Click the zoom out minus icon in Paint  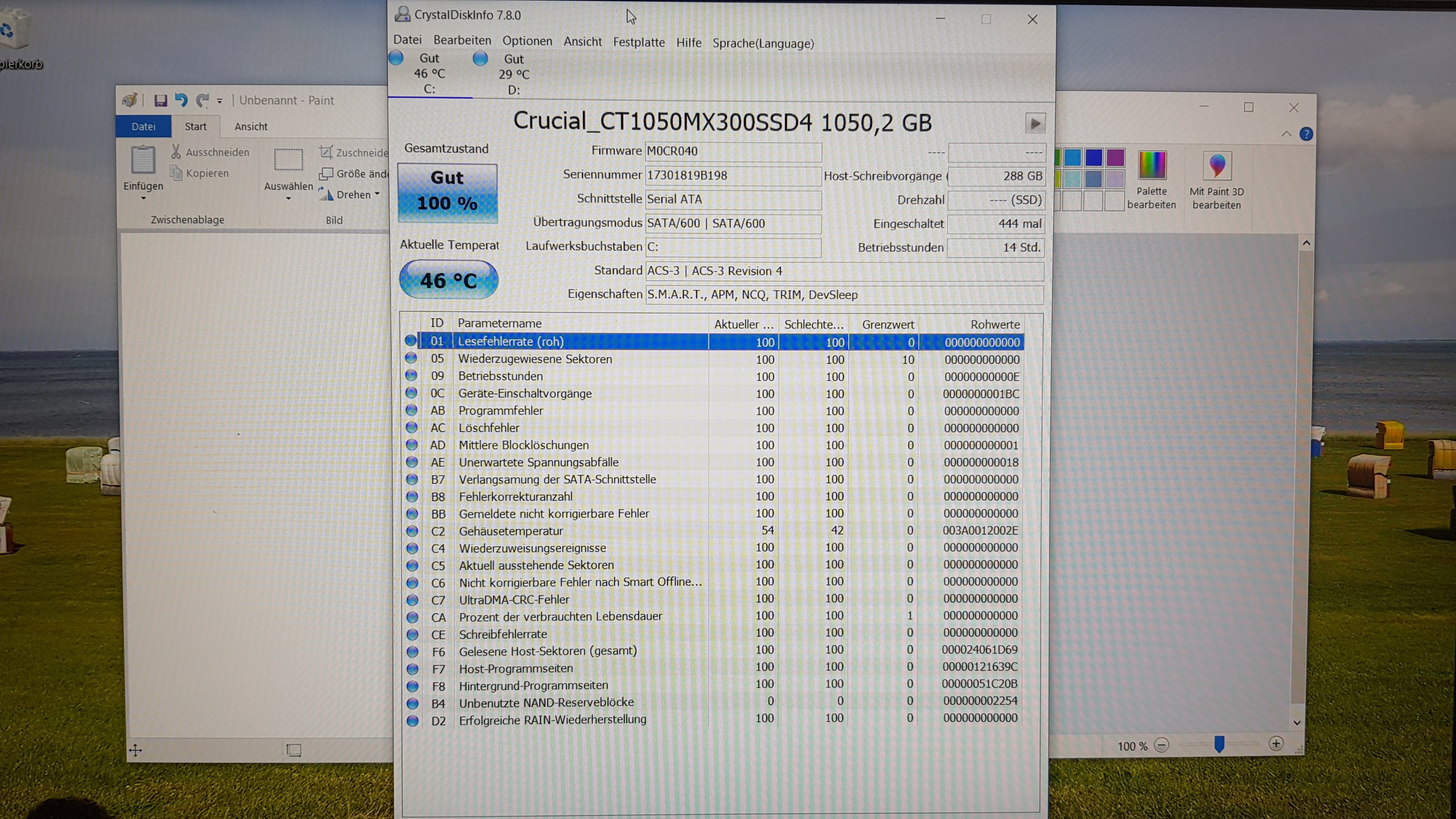[1161, 745]
